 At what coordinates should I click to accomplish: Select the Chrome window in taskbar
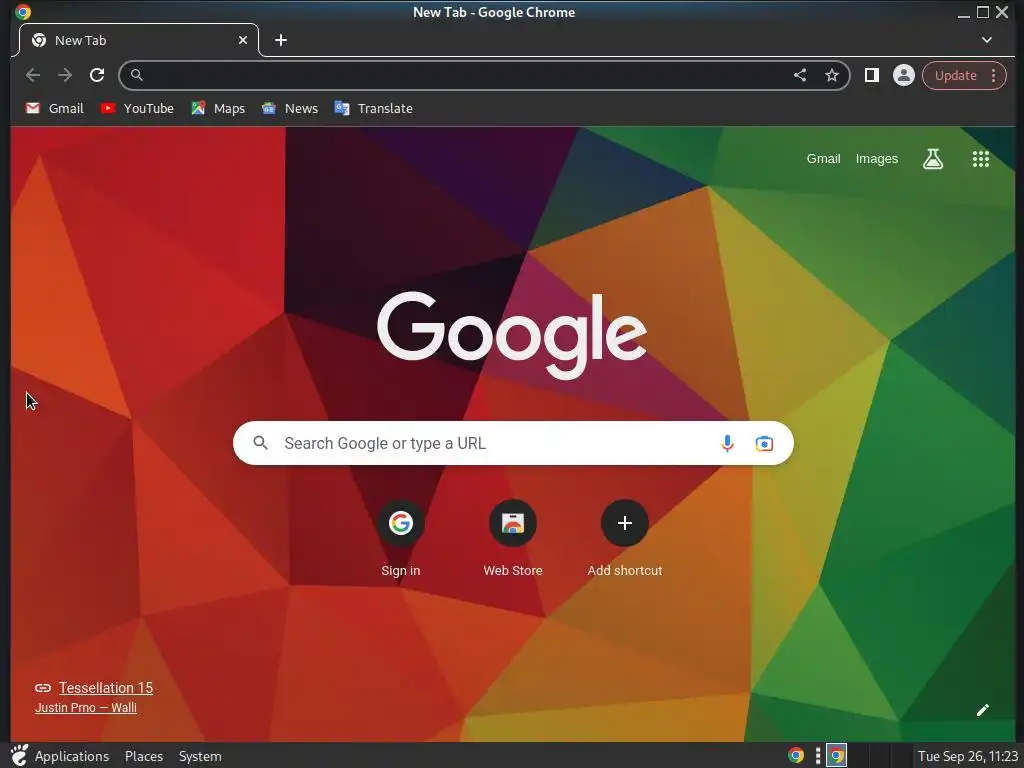point(837,756)
